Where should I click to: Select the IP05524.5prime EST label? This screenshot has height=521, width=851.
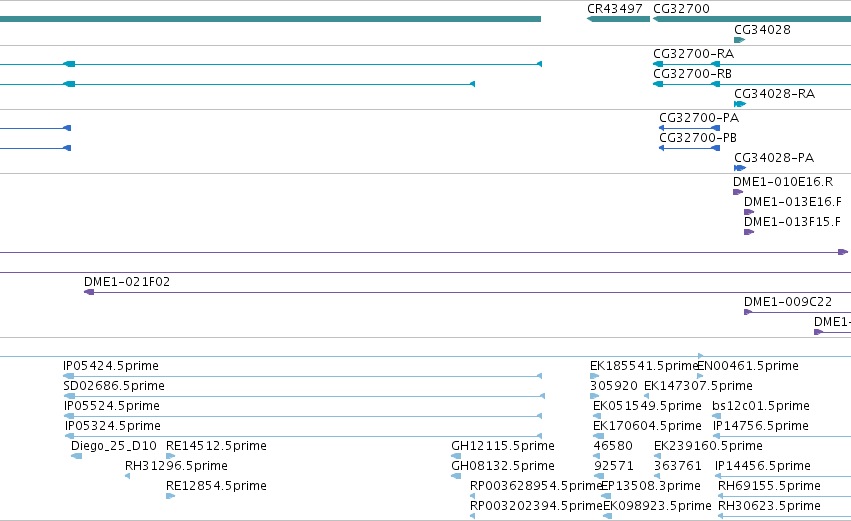coord(112,406)
